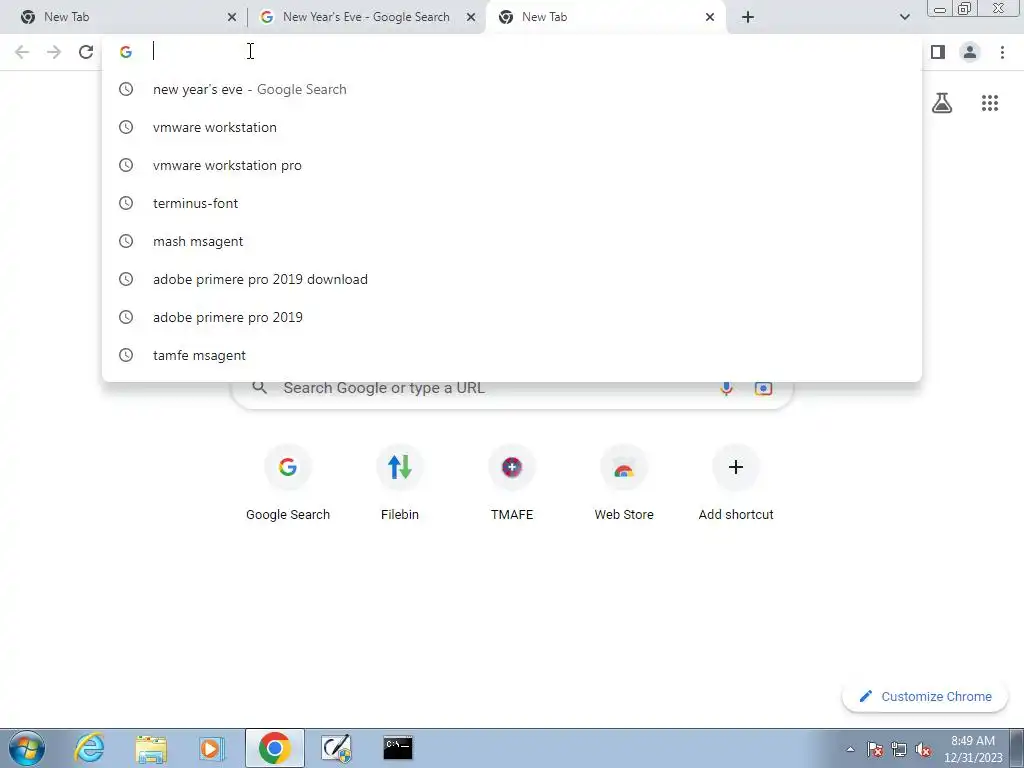Open the TMAFE shortcut
This screenshot has width=1024, height=768.
click(512, 483)
